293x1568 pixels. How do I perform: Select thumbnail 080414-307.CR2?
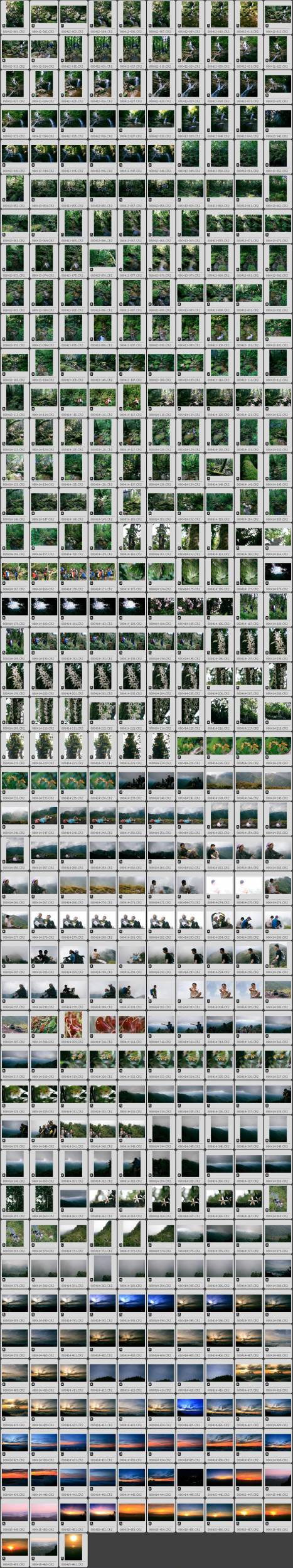(14, 1024)
